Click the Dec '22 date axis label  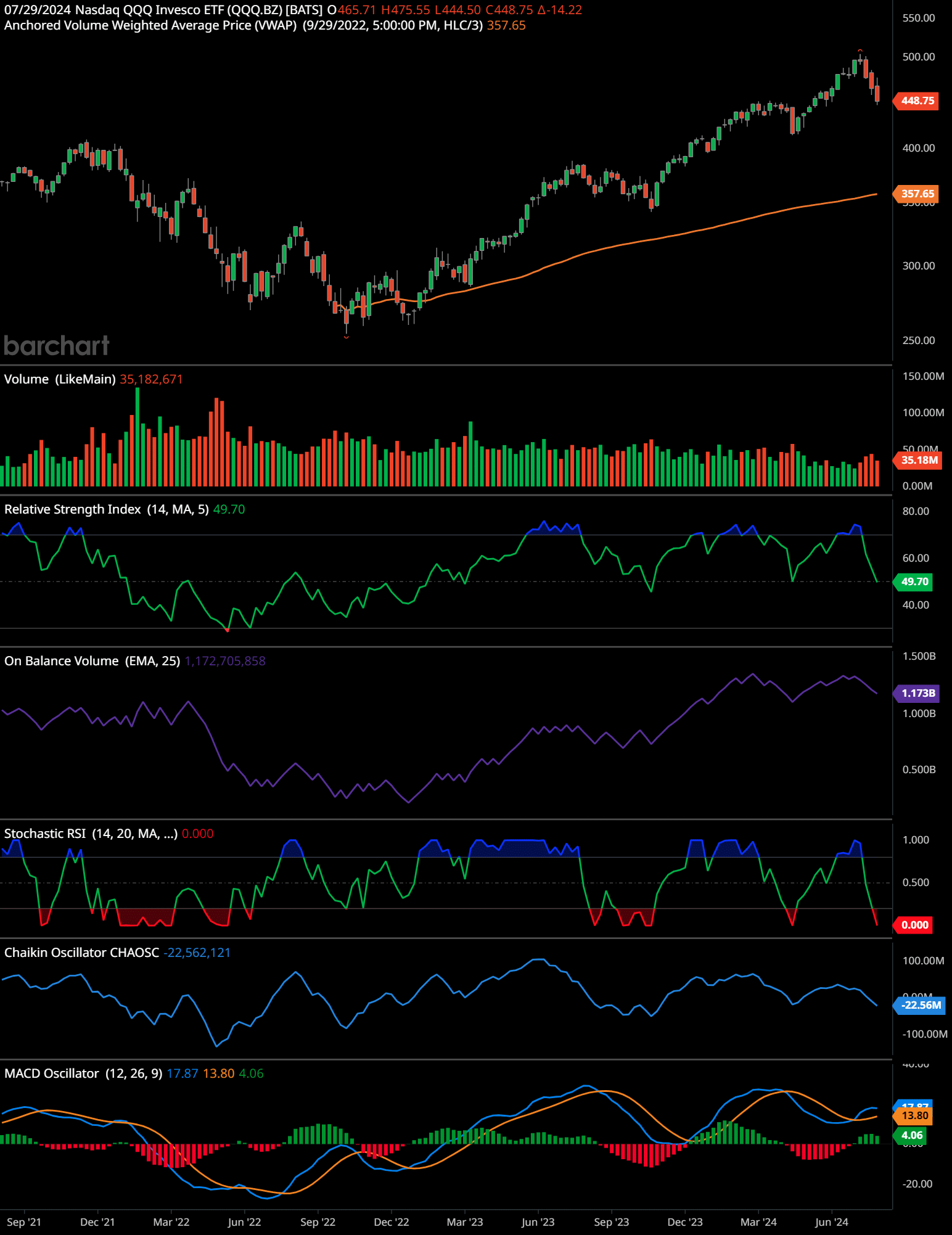[392, 1222]
